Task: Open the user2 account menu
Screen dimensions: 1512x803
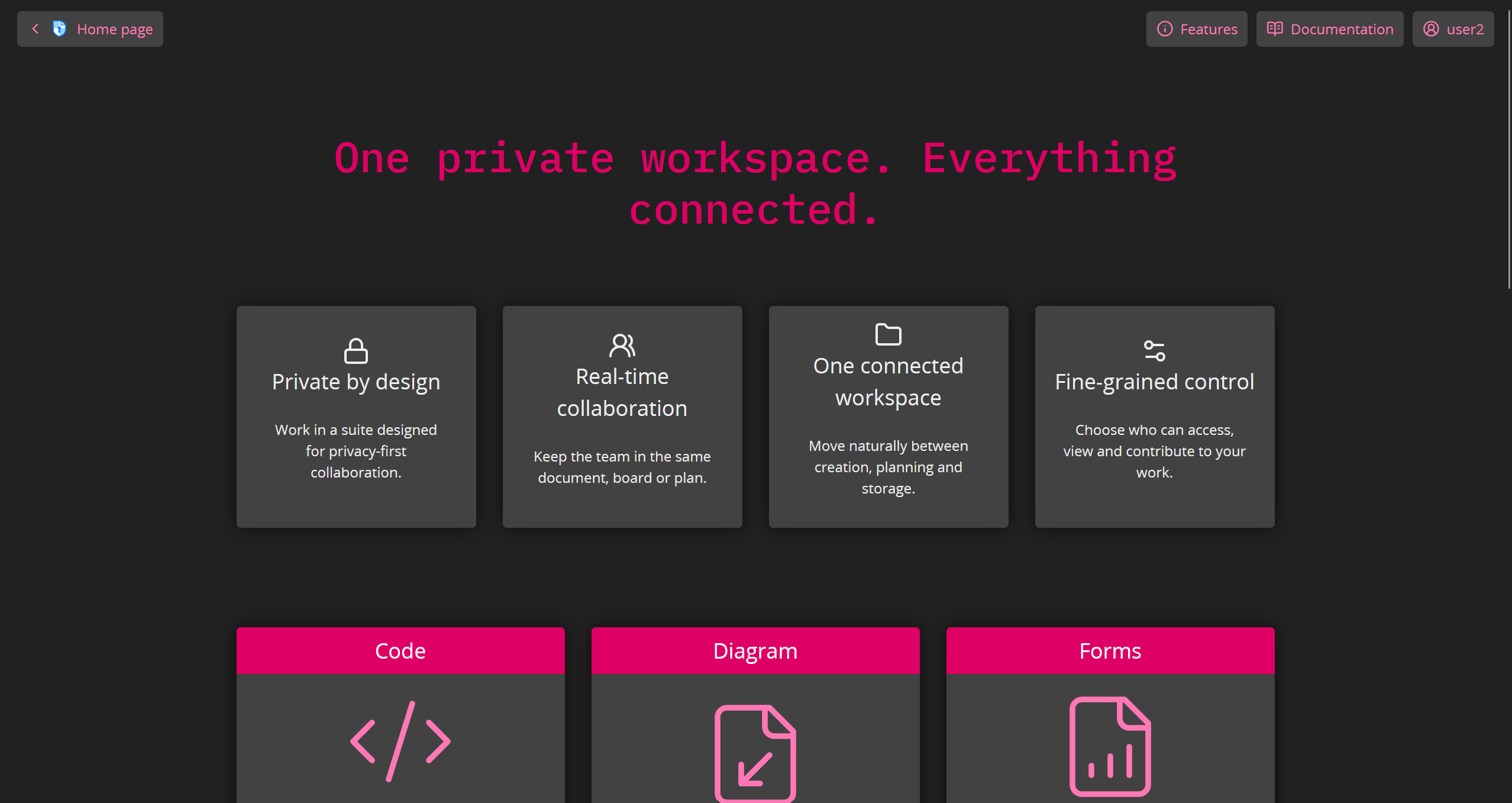Action: point(1453,29)
